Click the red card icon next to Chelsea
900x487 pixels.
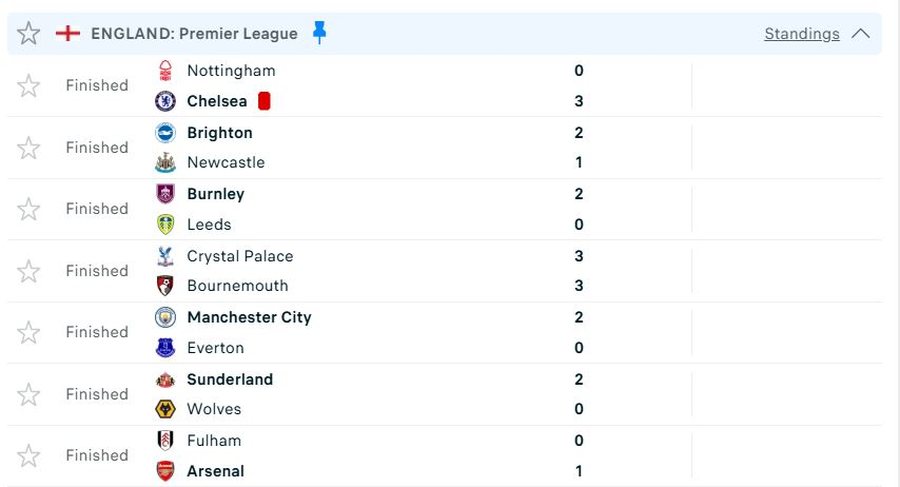click(264, 101)
